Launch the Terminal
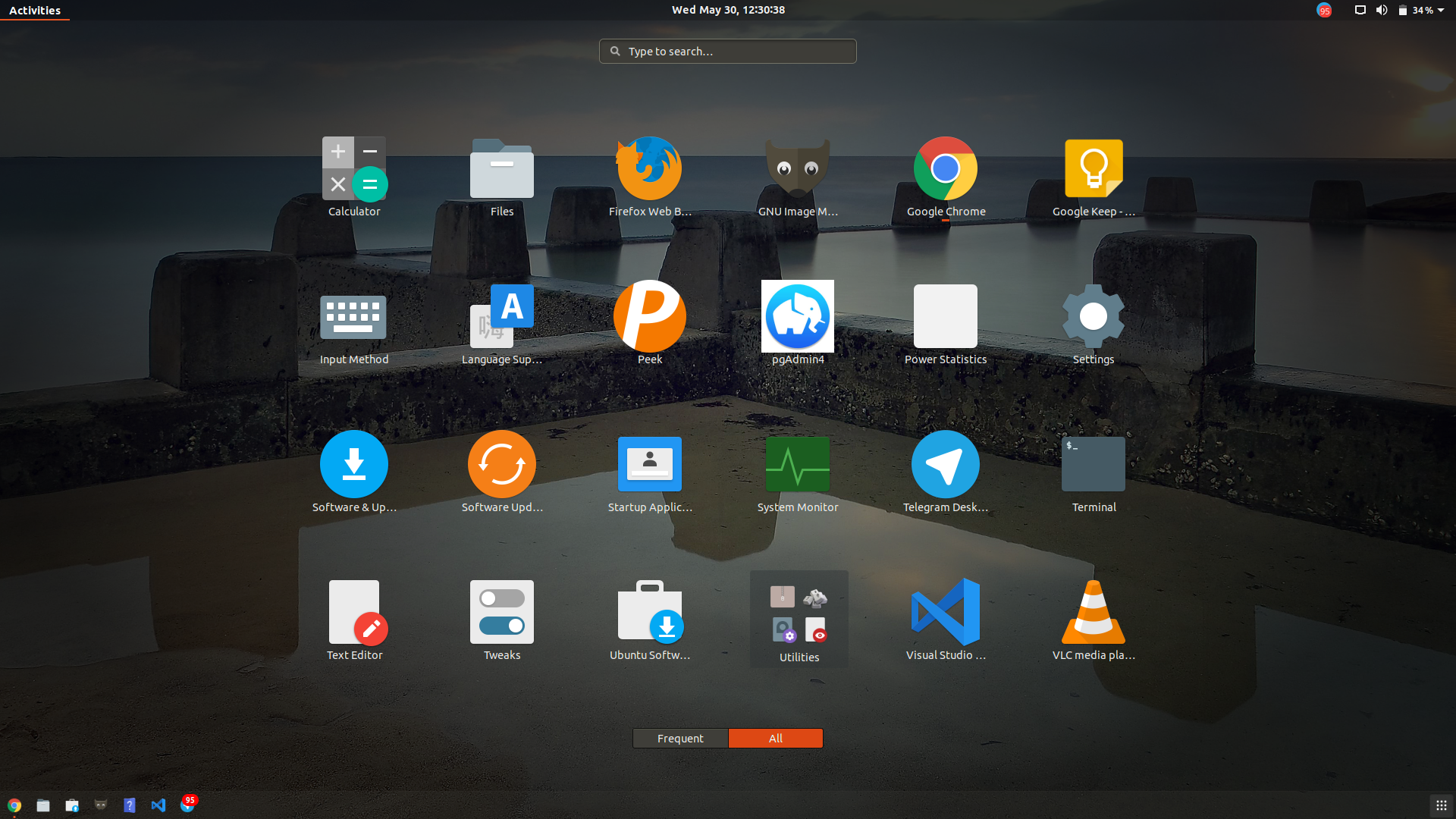1456x819 pixels. coord(1094,473)
